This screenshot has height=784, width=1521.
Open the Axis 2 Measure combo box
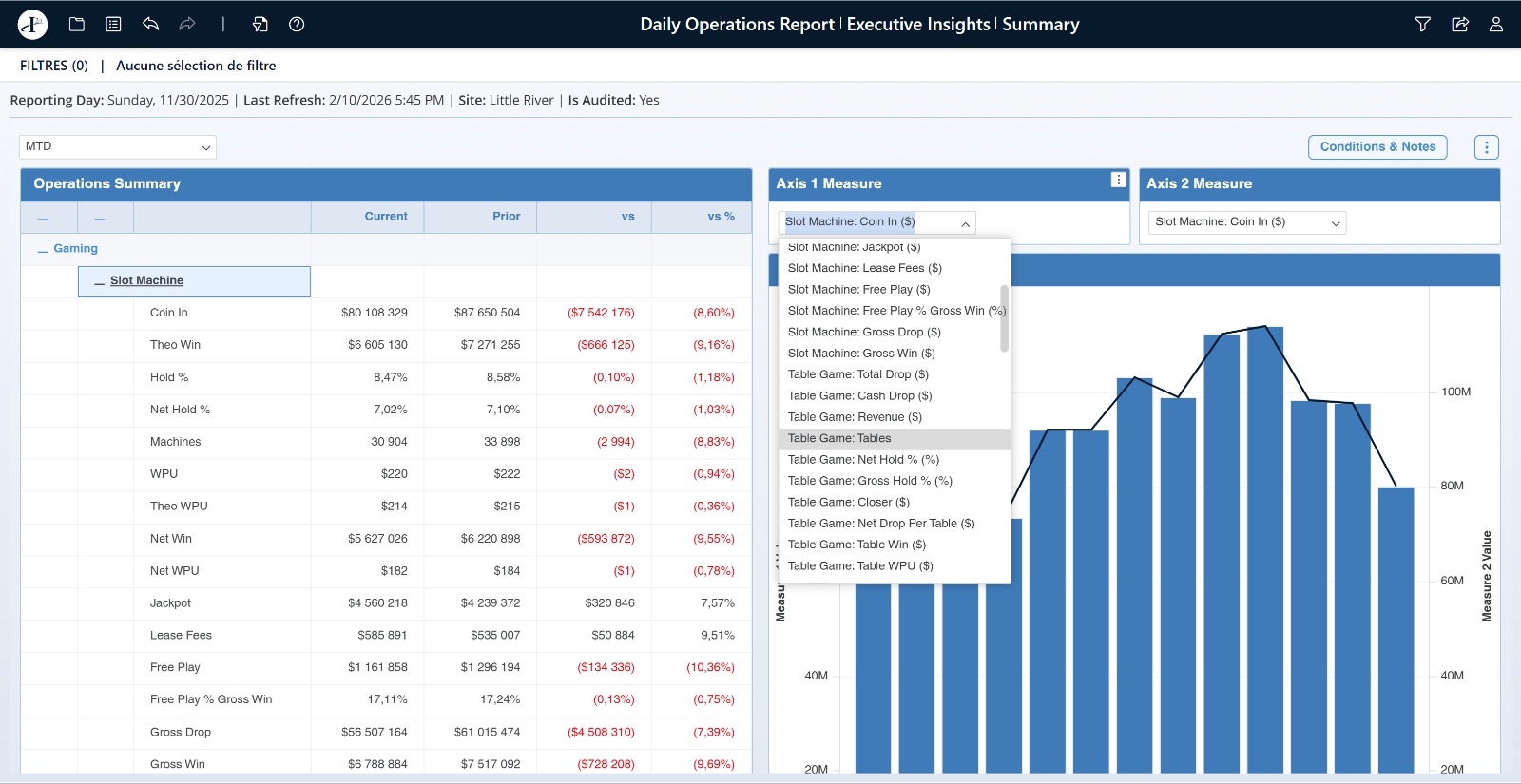[x=1247, y=222]
